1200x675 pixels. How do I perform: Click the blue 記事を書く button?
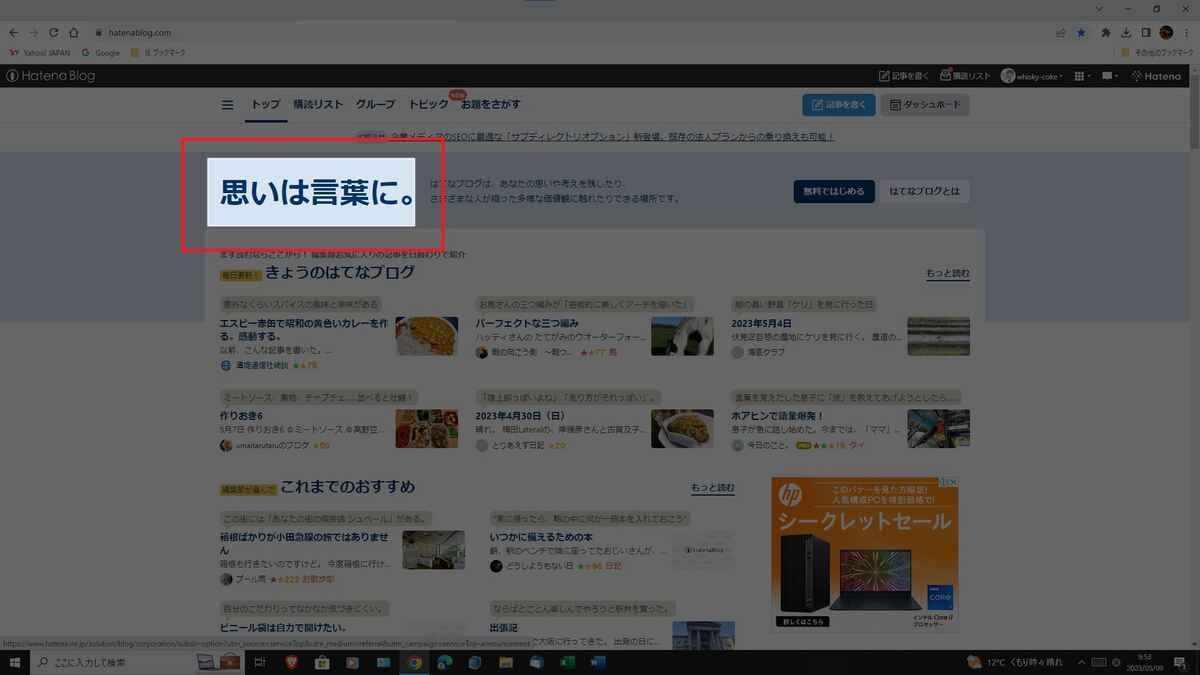pyautogui.click(x=839, y=105)
